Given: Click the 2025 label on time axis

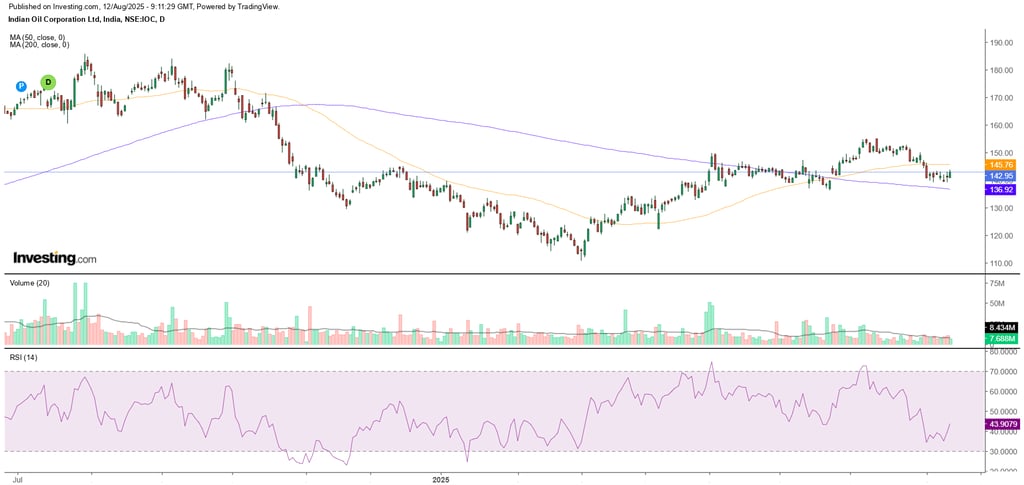Looking at the screenshot, I should point(441,478).
